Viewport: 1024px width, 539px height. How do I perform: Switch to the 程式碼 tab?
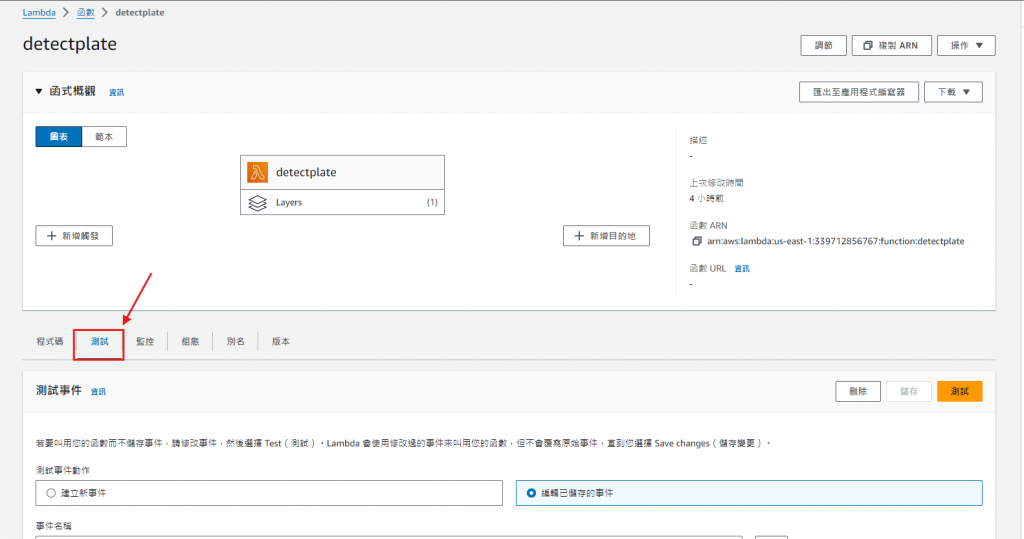coord(50,342)
